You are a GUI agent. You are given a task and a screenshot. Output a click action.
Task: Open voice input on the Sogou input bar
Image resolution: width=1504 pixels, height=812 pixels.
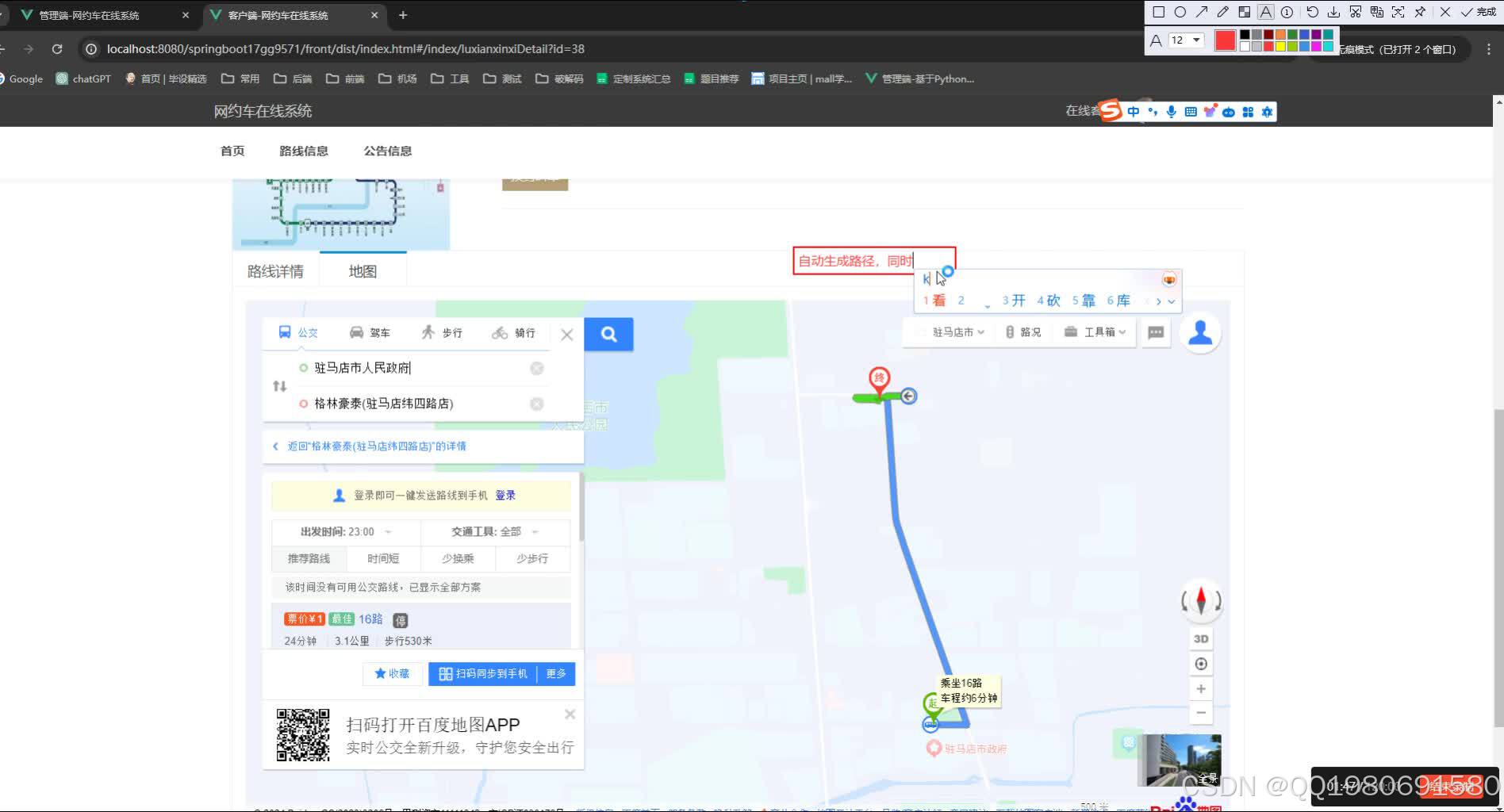(x=1172, y=112)
